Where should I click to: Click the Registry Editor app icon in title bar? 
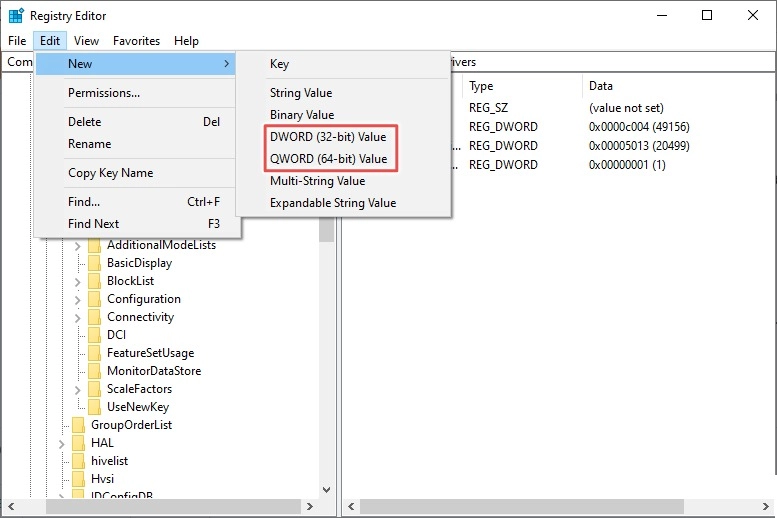click(x=16, y=16)
